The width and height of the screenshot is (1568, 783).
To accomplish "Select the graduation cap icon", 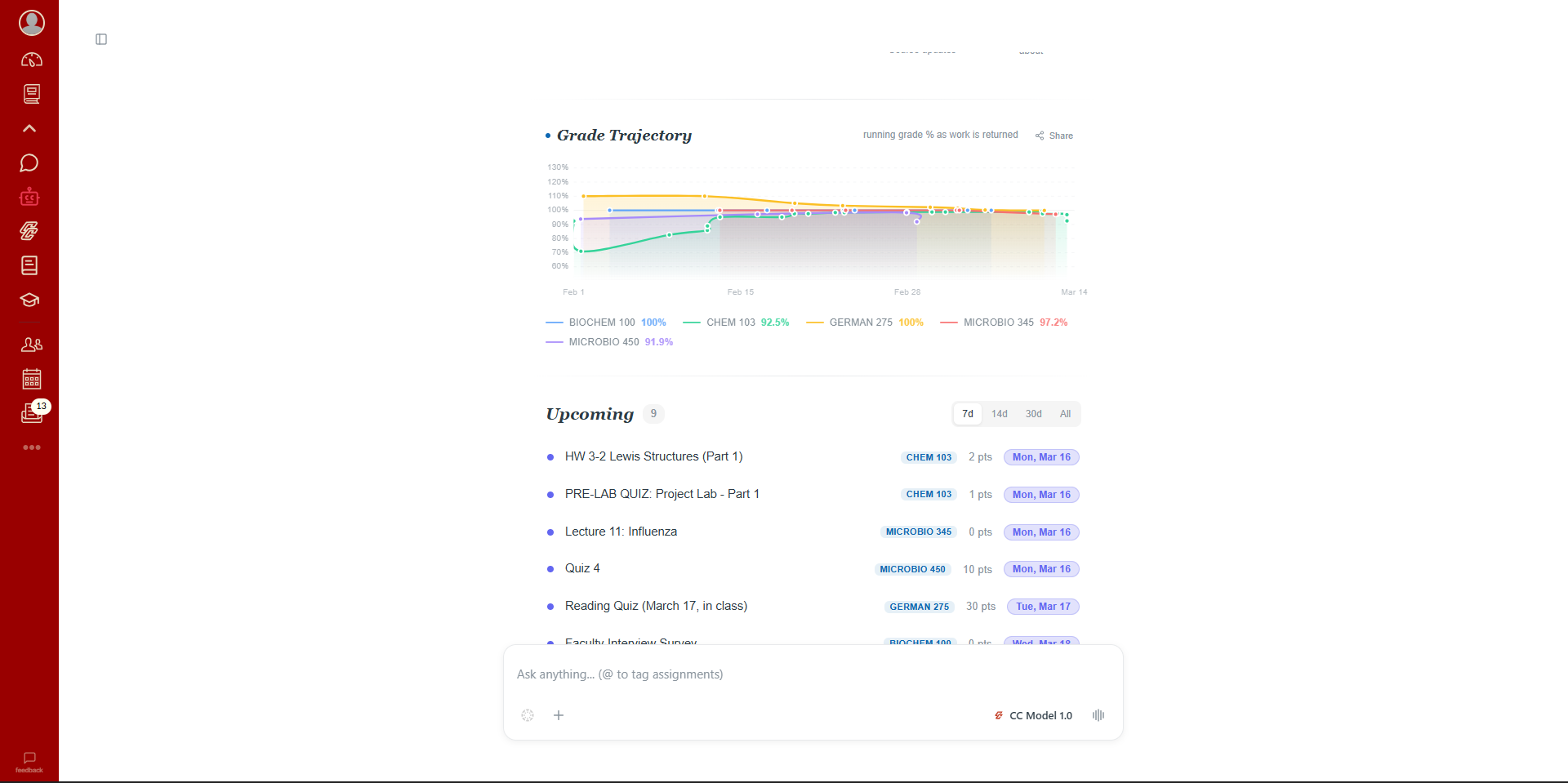I will coord(29,300).
